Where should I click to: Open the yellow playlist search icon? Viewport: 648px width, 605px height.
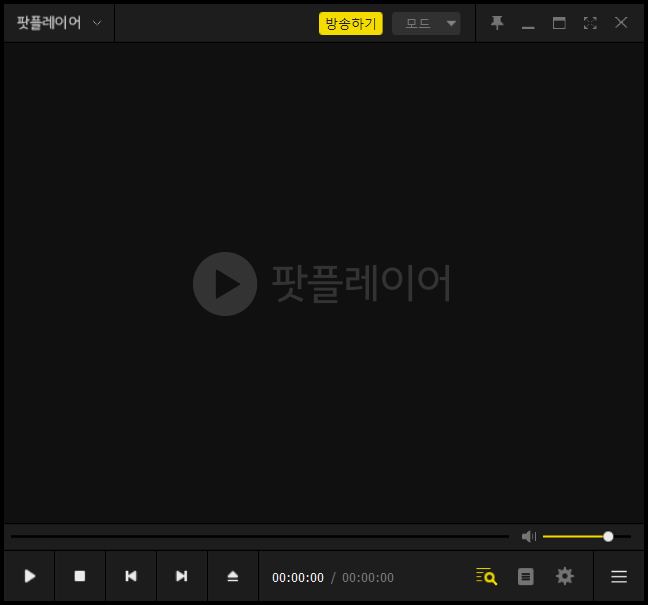tap(486, 576)
